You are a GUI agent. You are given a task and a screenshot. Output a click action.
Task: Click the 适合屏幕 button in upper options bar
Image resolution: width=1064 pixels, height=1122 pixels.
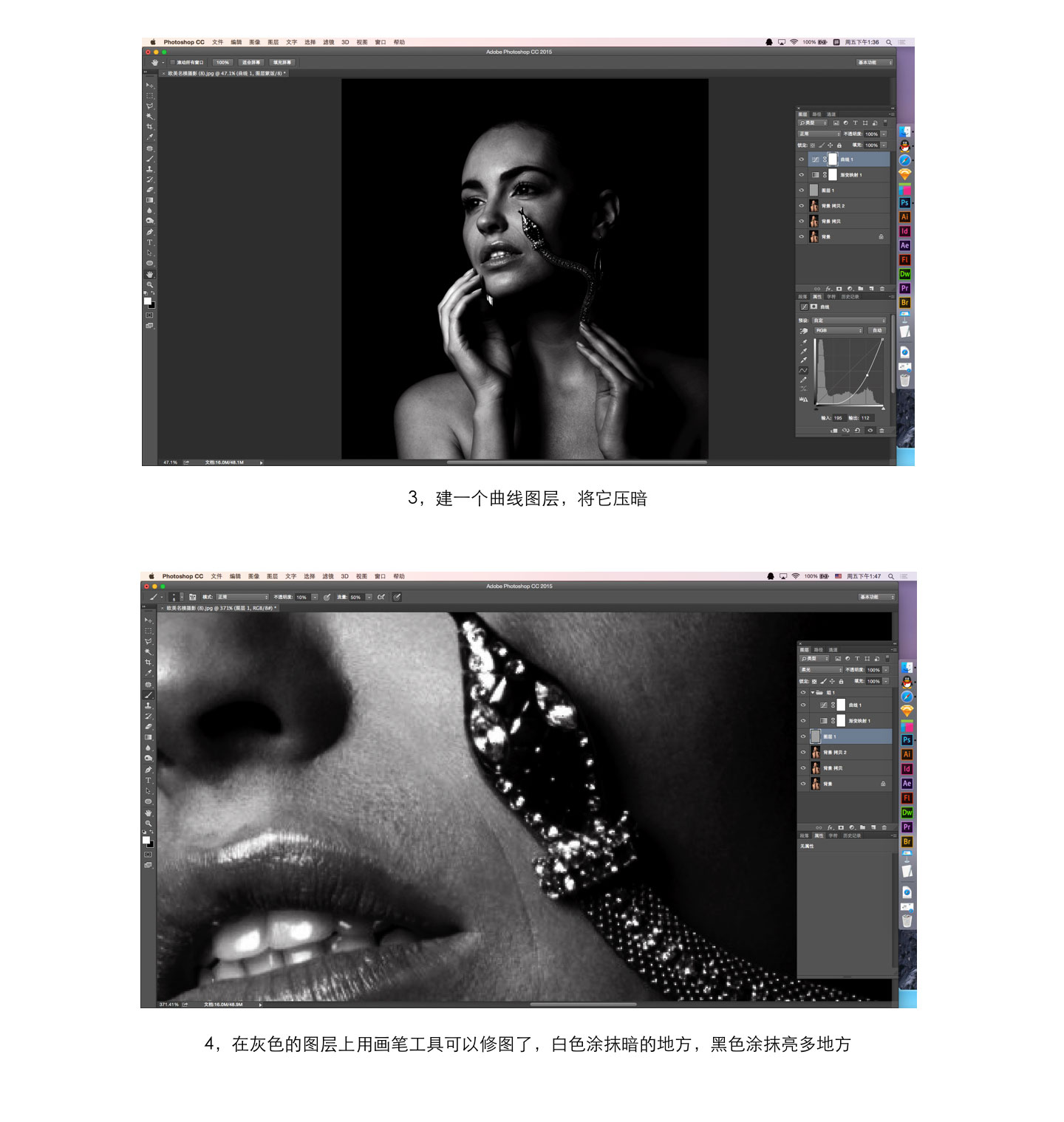(x=250, y=62)
